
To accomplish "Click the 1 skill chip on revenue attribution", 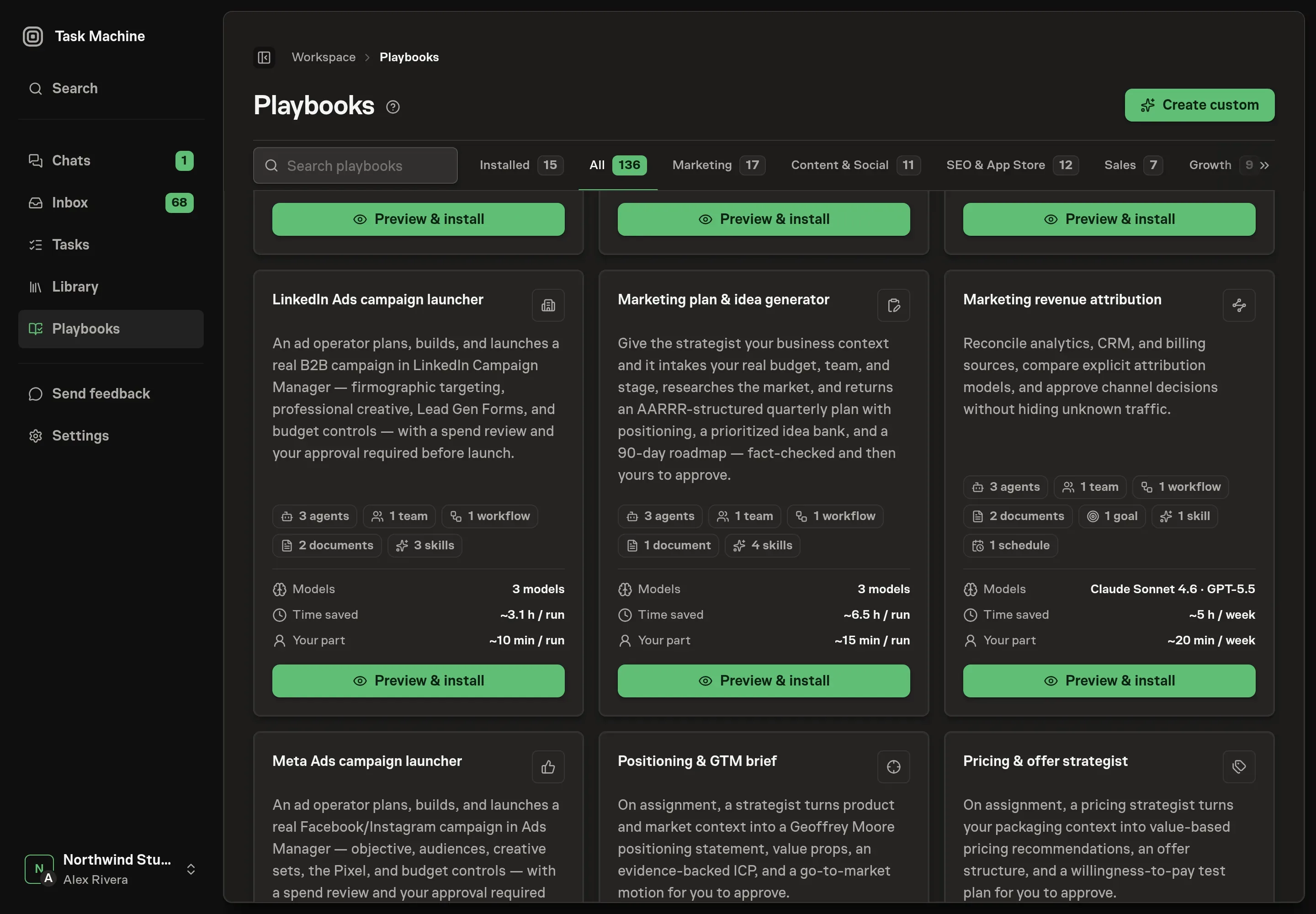I will coord(1184,516).
